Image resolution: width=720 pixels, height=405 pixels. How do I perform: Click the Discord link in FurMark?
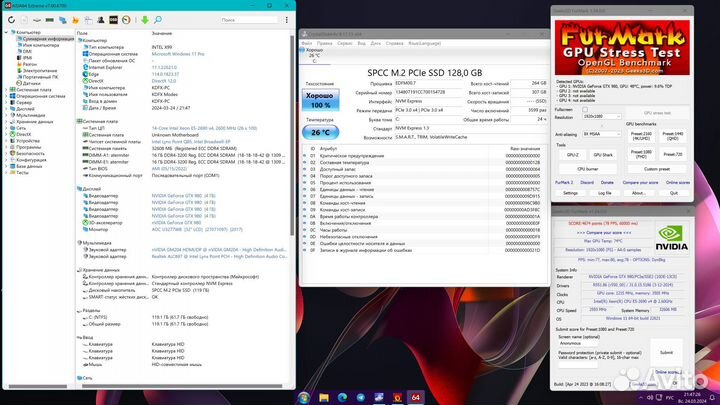[x=587, y=183]
